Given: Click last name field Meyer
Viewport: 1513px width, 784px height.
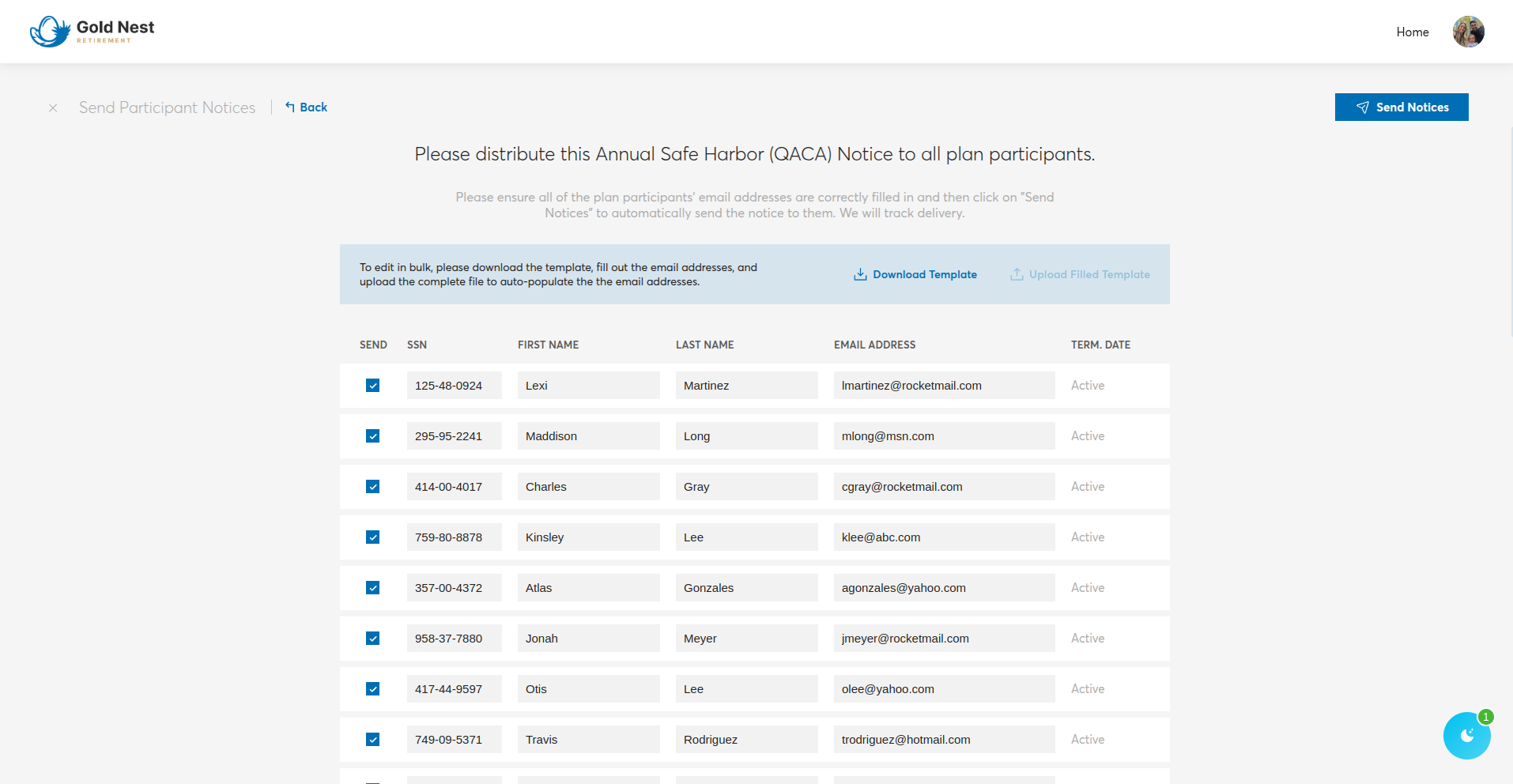Looking at the screenshot, I should tap(746, 639).
